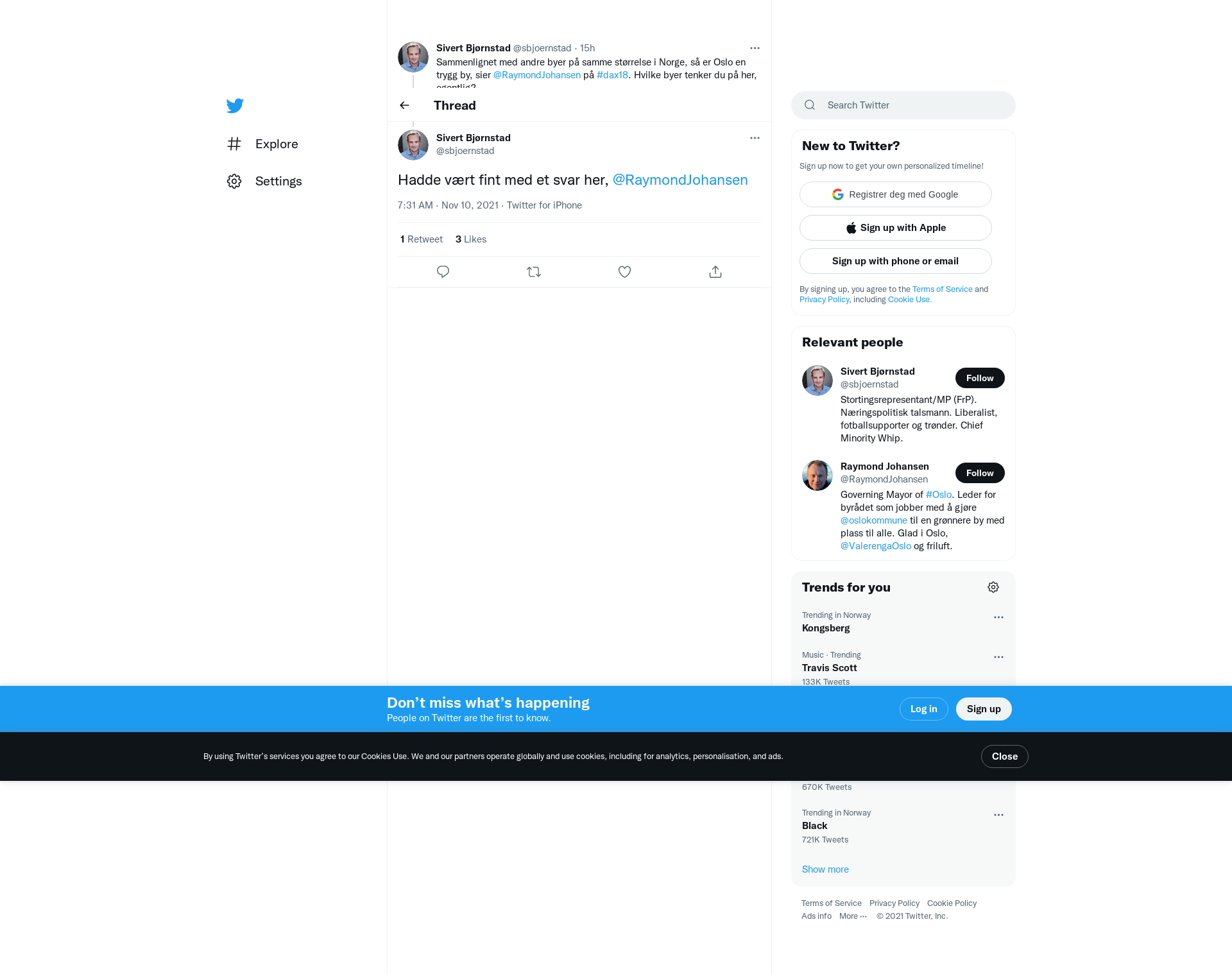
Task: Share the tweet using the upload icon
Action: tap(715, 272)
